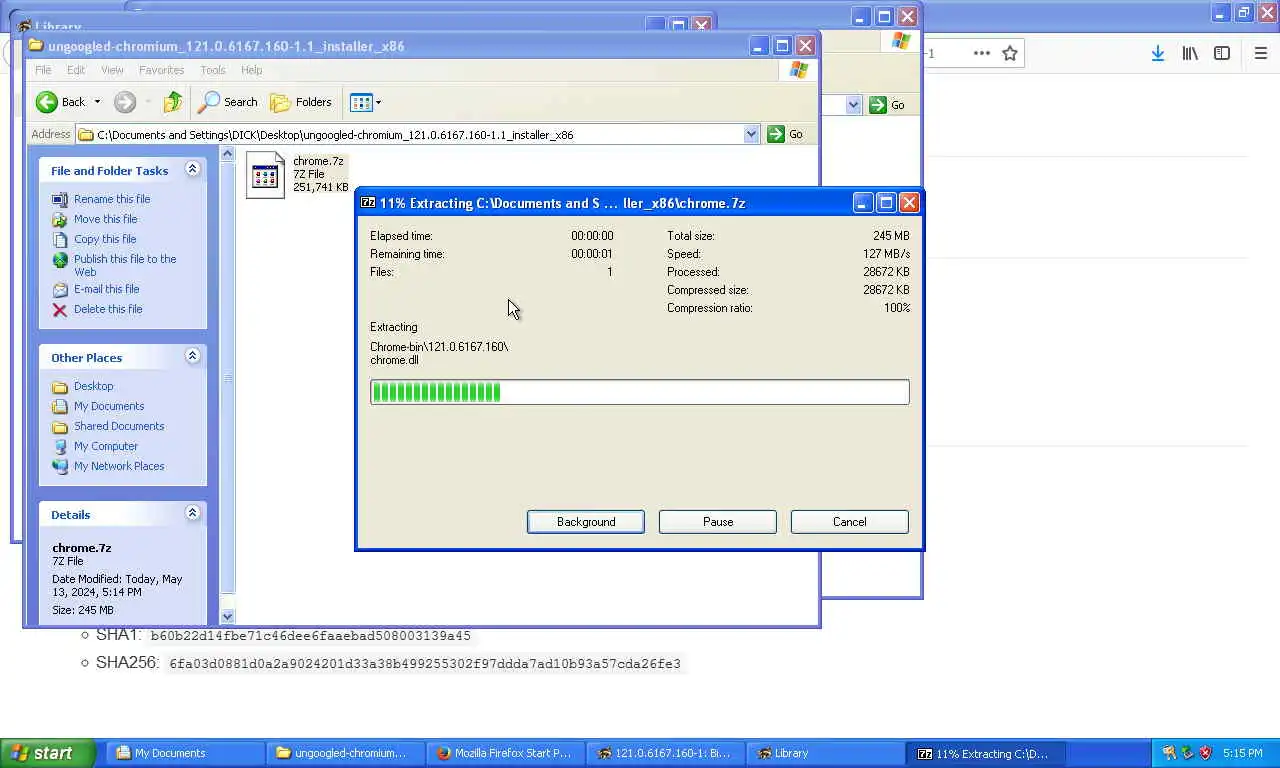Image resolution: width=1280 pixels, height=768 pixels.
Task: Pause the extraction
Action: coord(718,522)
